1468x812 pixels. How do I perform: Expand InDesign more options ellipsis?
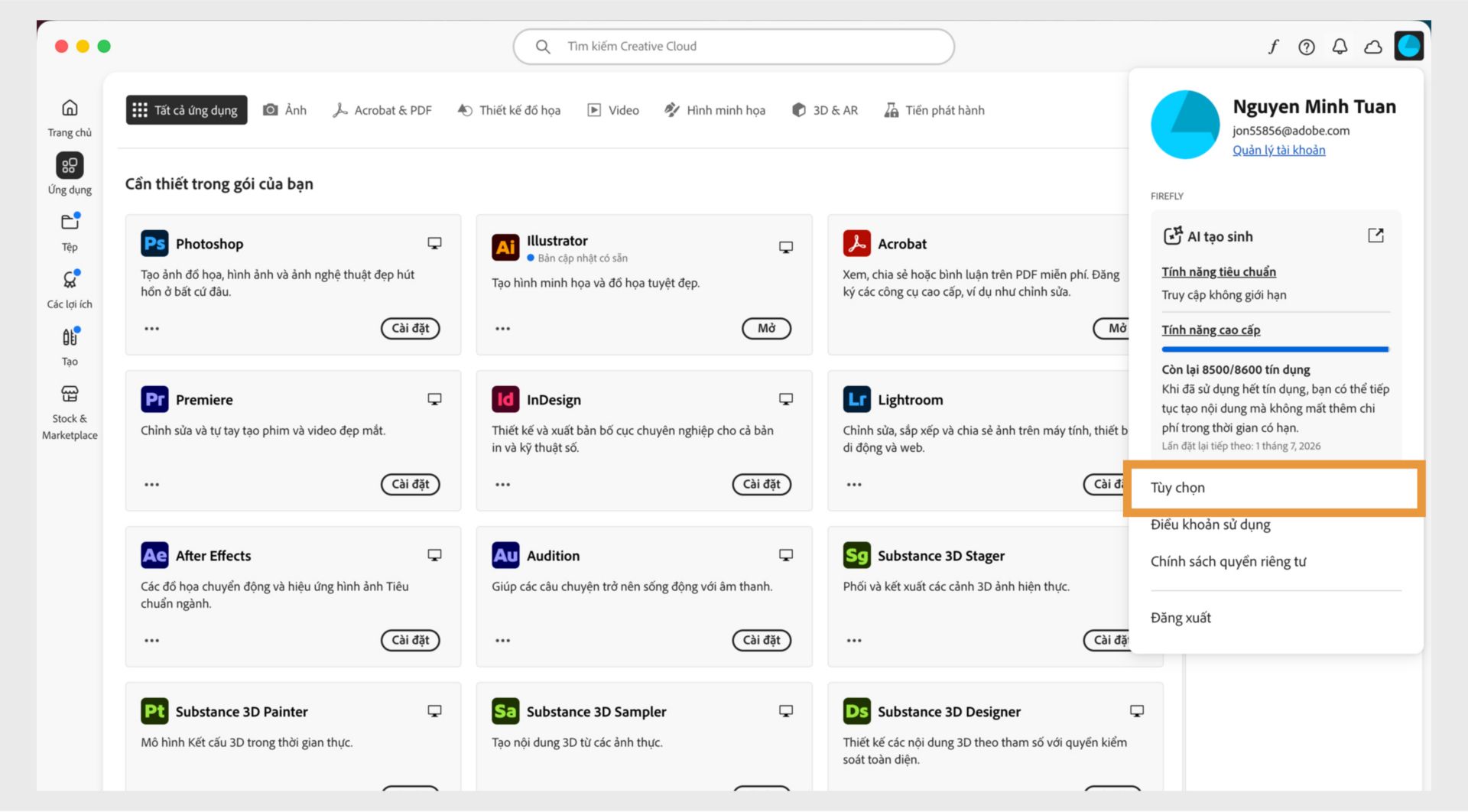pyautogui.click(x=502, y=485)
